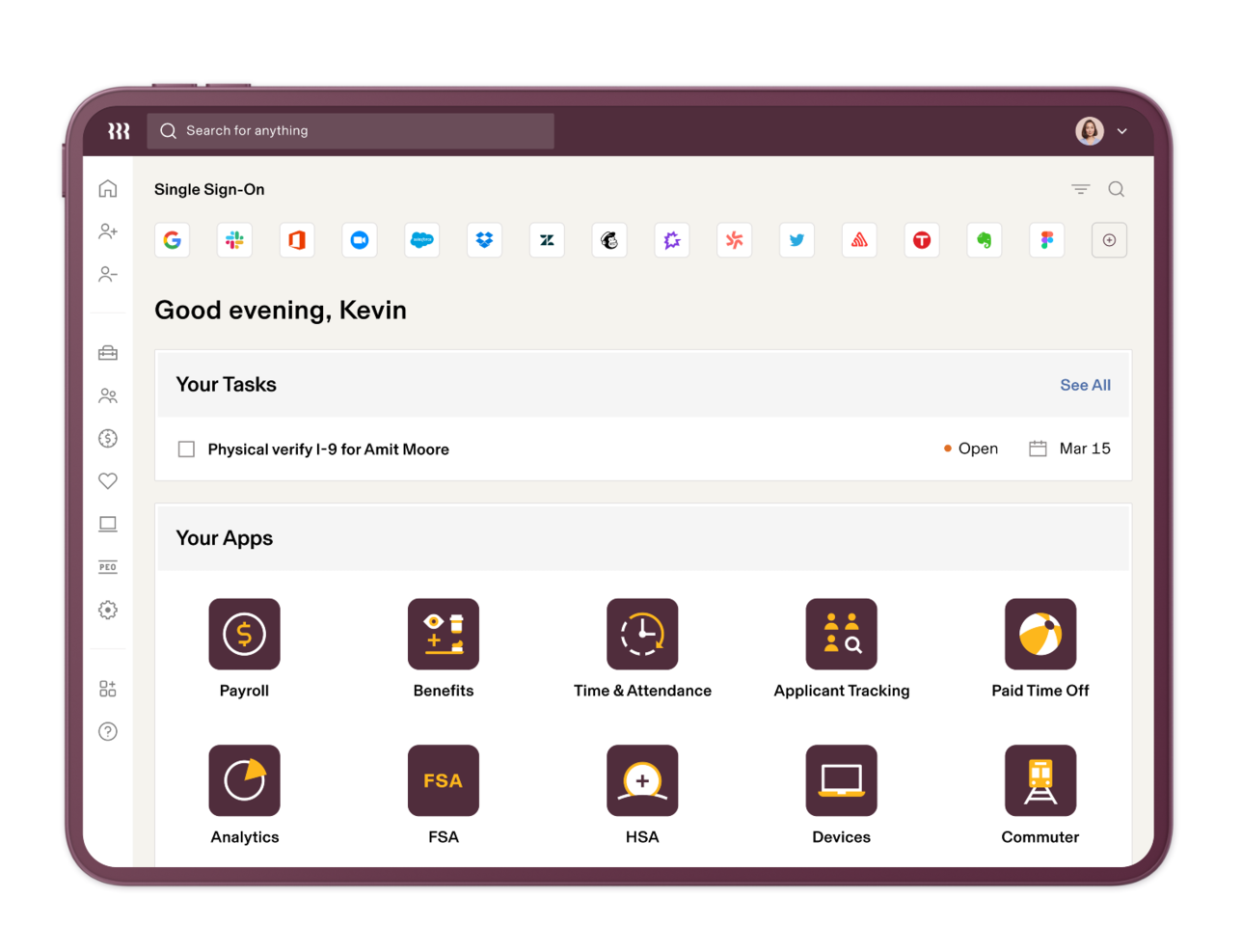Launch the Benefits app
Image resolution: width=1242 pixels, height=952 pixels.
point(444,634)
